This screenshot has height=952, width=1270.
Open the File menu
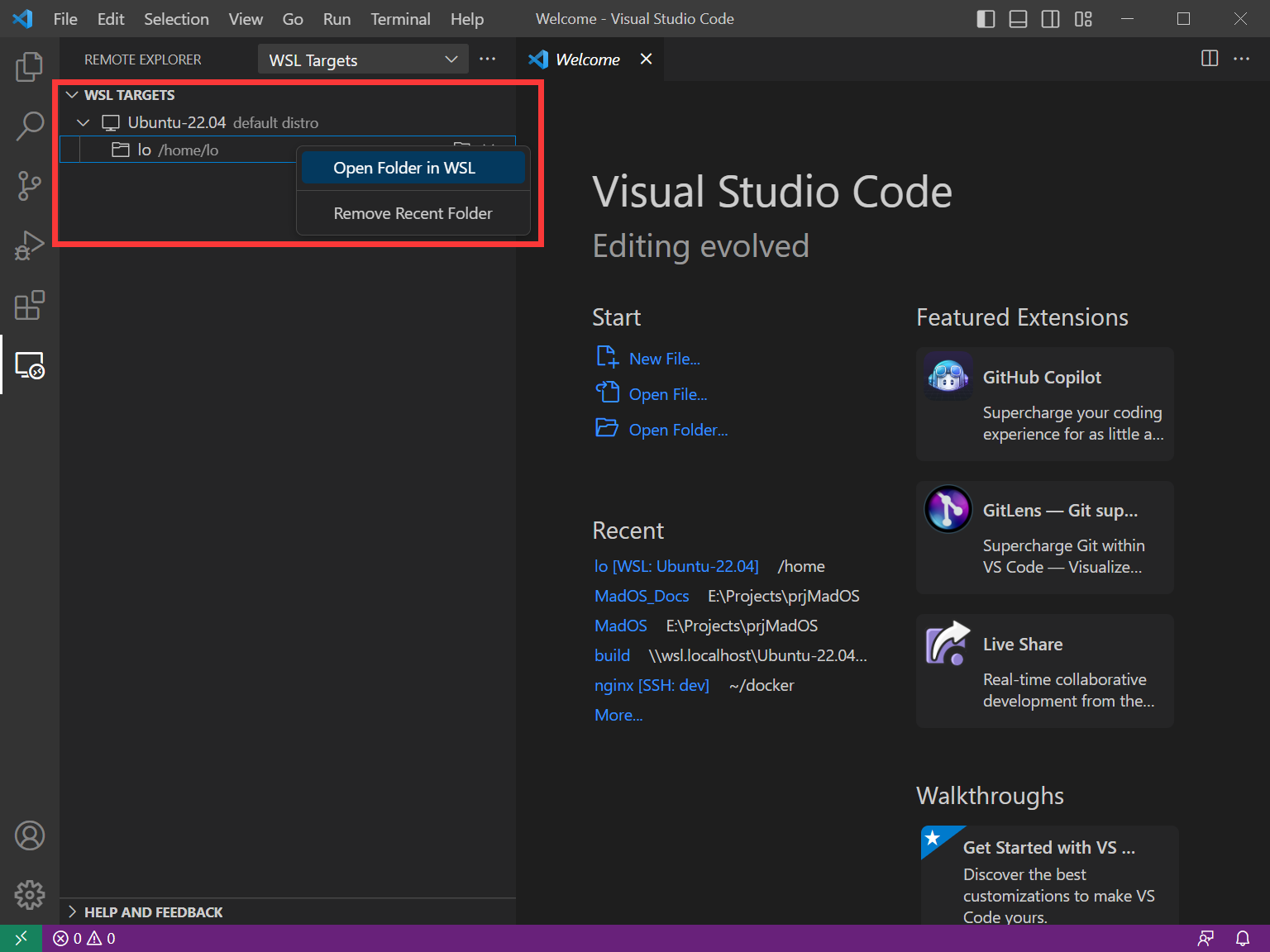tap(65, 19)
